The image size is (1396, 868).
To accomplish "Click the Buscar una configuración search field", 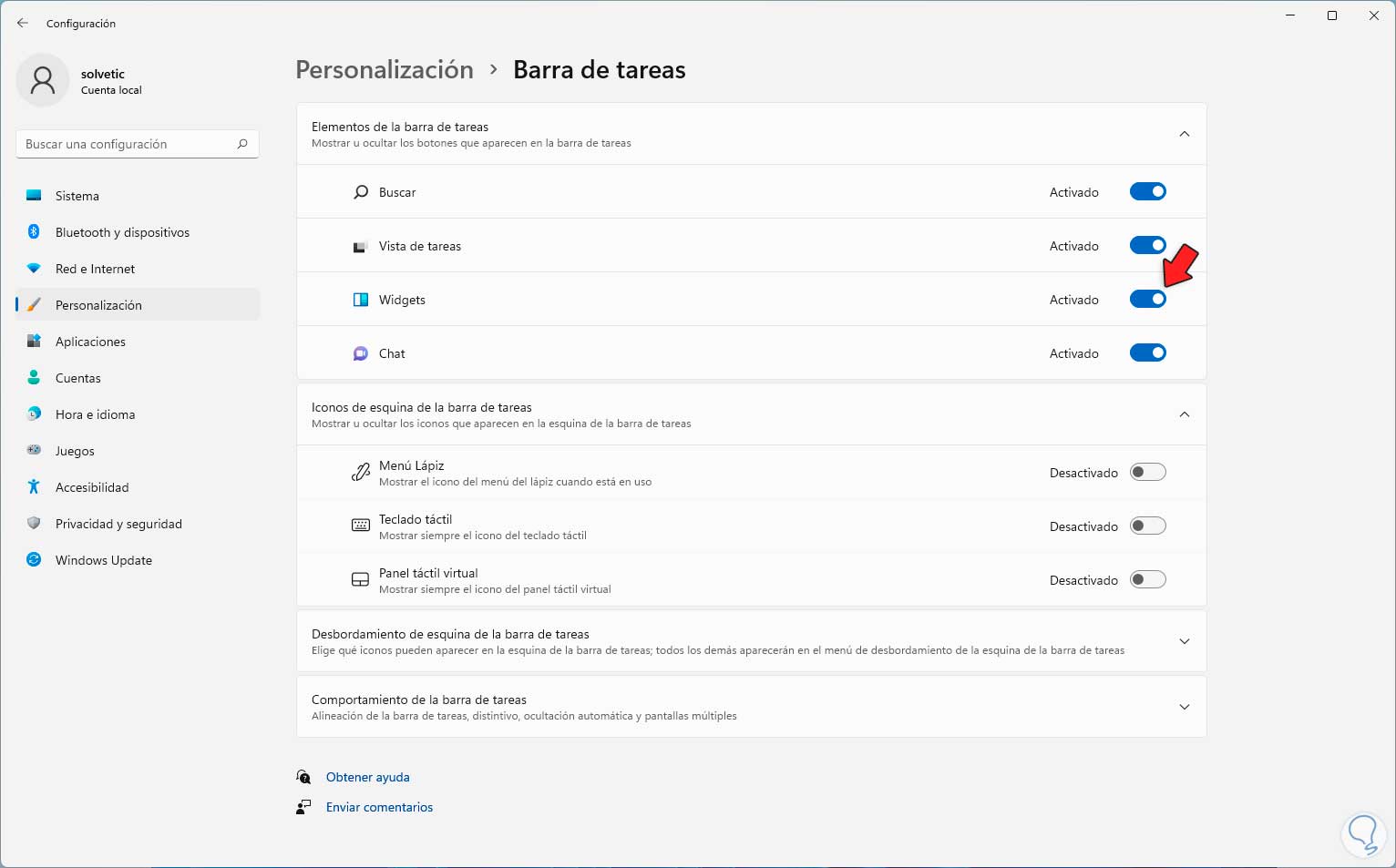I will pos(128,144).
